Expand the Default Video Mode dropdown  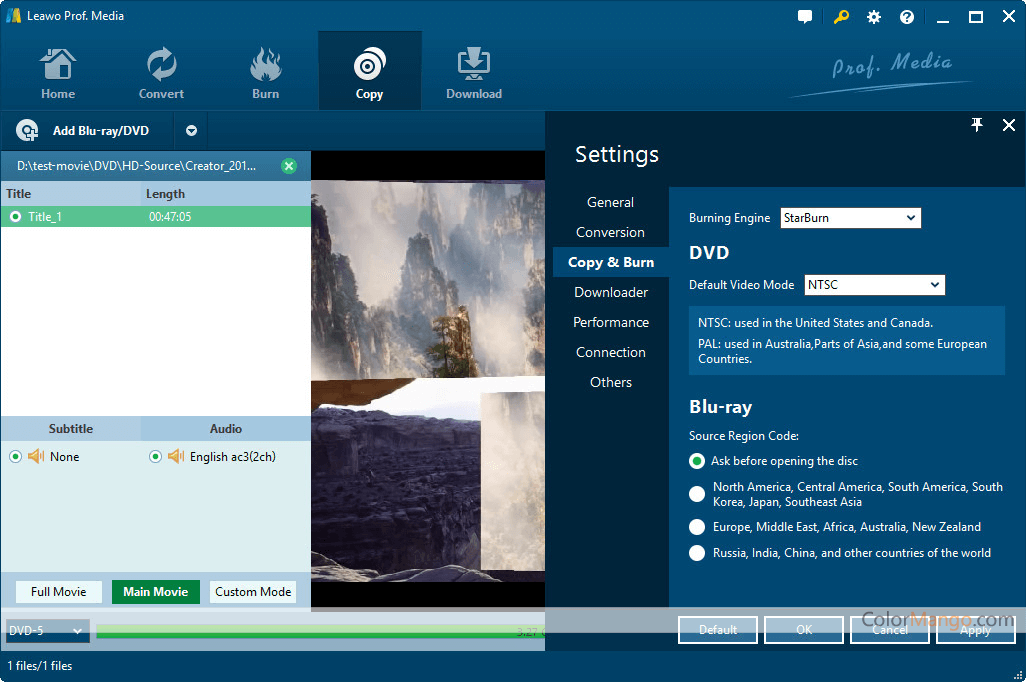[874, 285]
